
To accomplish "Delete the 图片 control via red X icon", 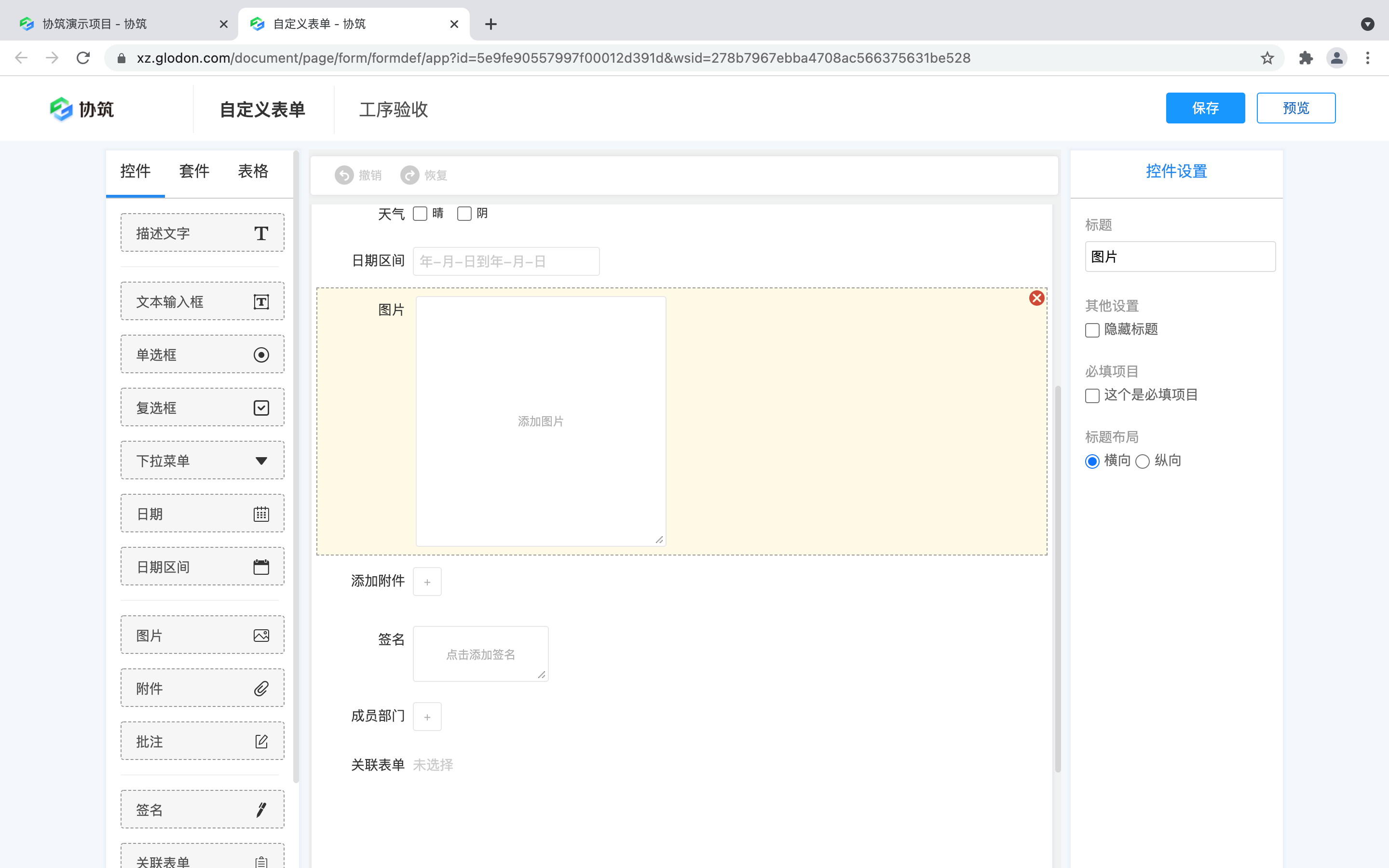I will click(1036, 298).
